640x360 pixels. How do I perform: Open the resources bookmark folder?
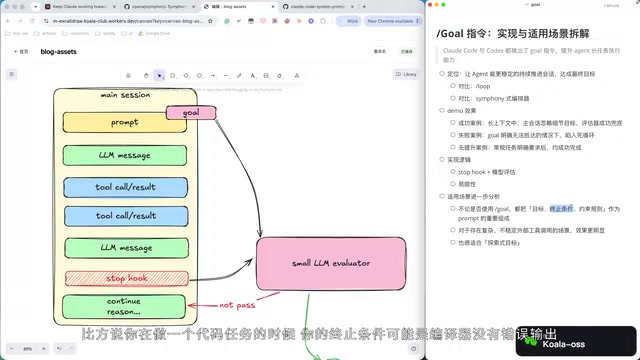pyautogui.click(x=76, y=33)
